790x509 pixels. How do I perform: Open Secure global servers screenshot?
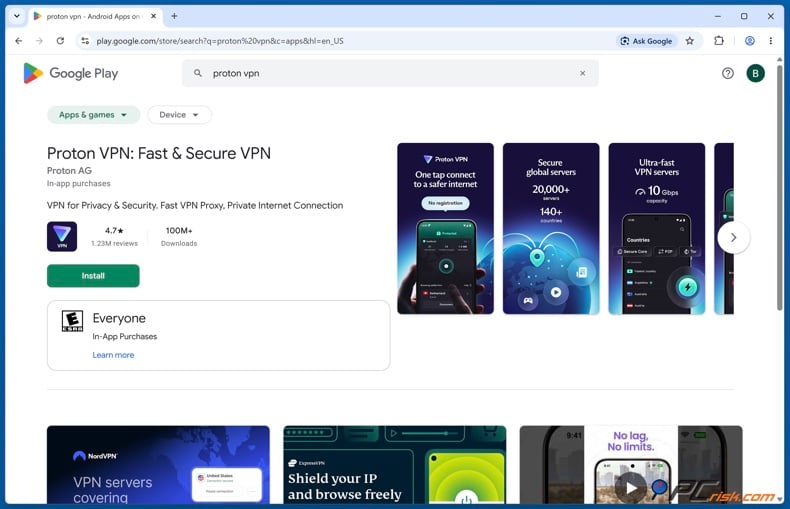551,228
